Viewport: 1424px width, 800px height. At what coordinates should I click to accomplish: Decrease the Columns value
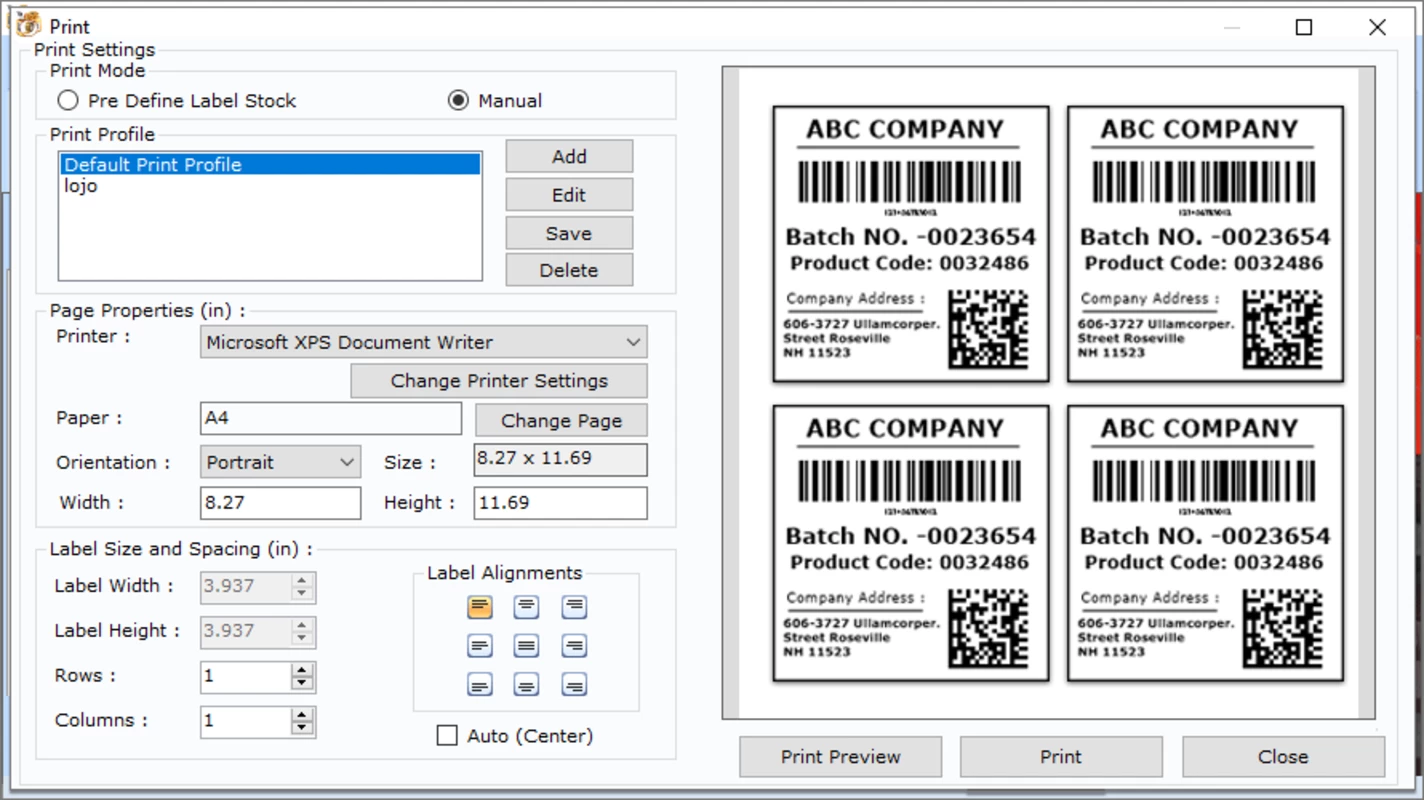click(302, 728)
